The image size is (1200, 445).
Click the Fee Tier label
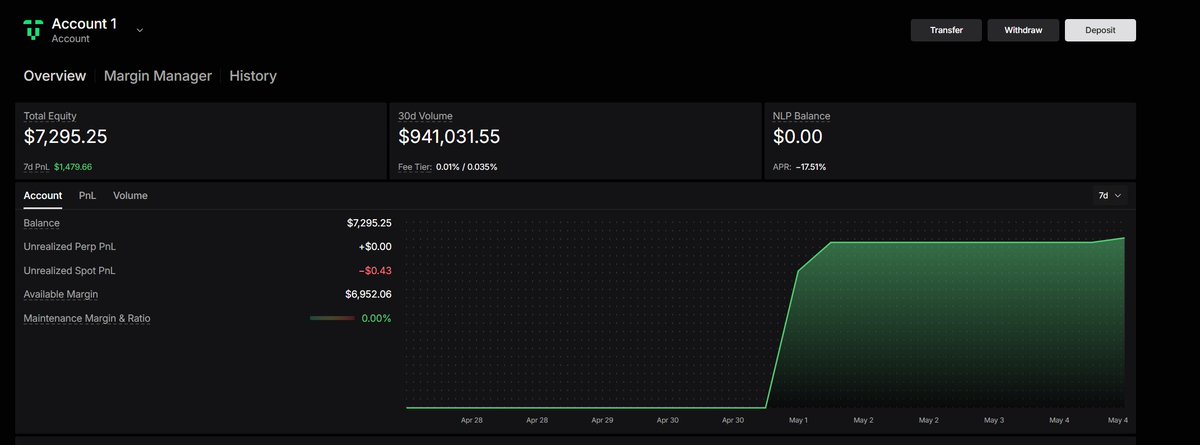coord(415,167)
